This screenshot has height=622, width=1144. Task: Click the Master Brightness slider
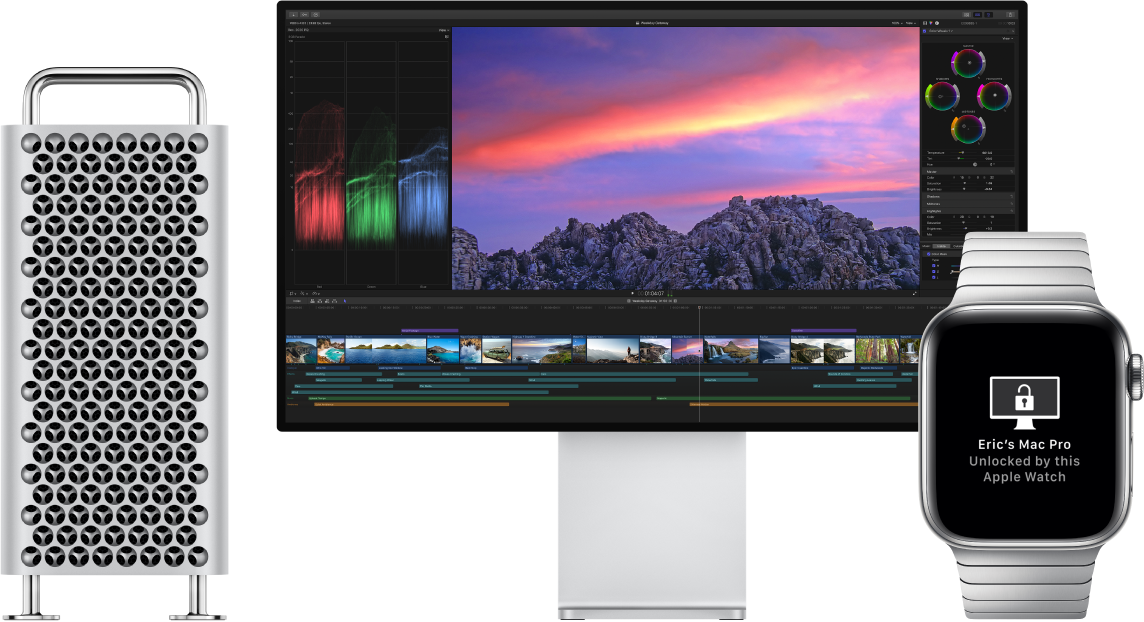click(x=963, y=189)
